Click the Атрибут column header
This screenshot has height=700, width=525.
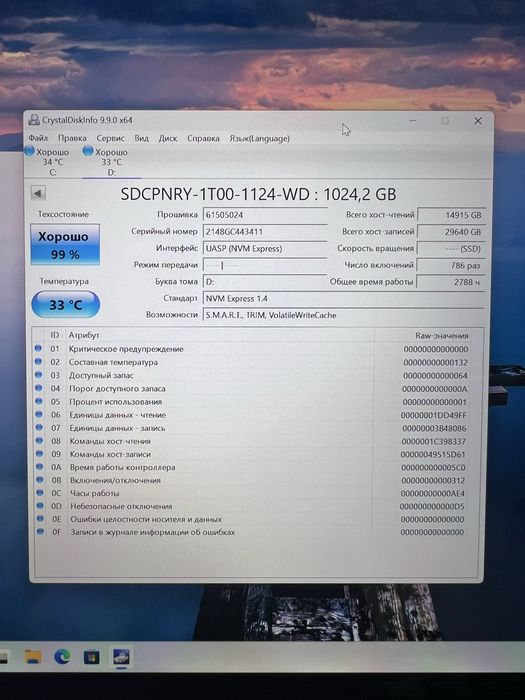click(x=83, y=335)
